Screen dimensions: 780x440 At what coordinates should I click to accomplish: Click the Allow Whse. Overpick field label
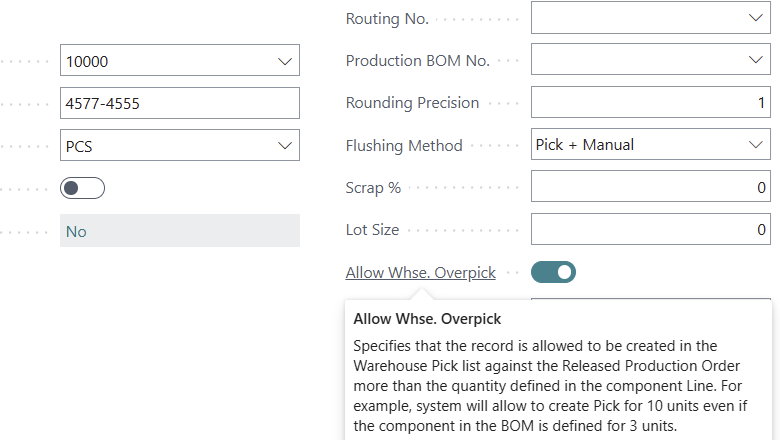(420, 272)
